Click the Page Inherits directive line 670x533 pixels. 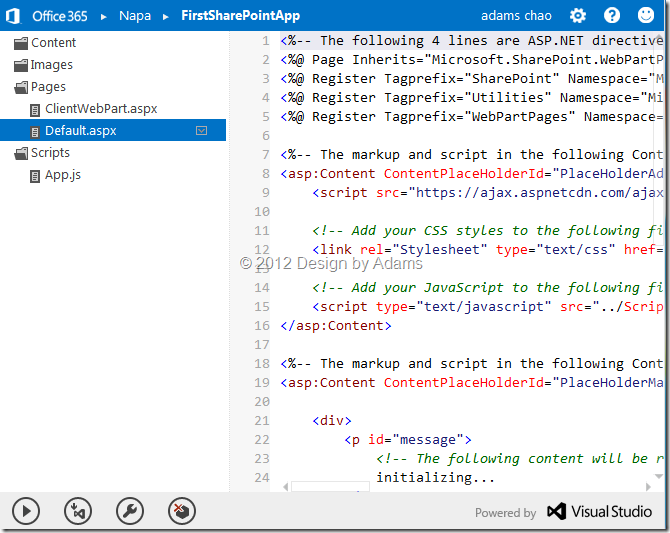click(472, 59)
